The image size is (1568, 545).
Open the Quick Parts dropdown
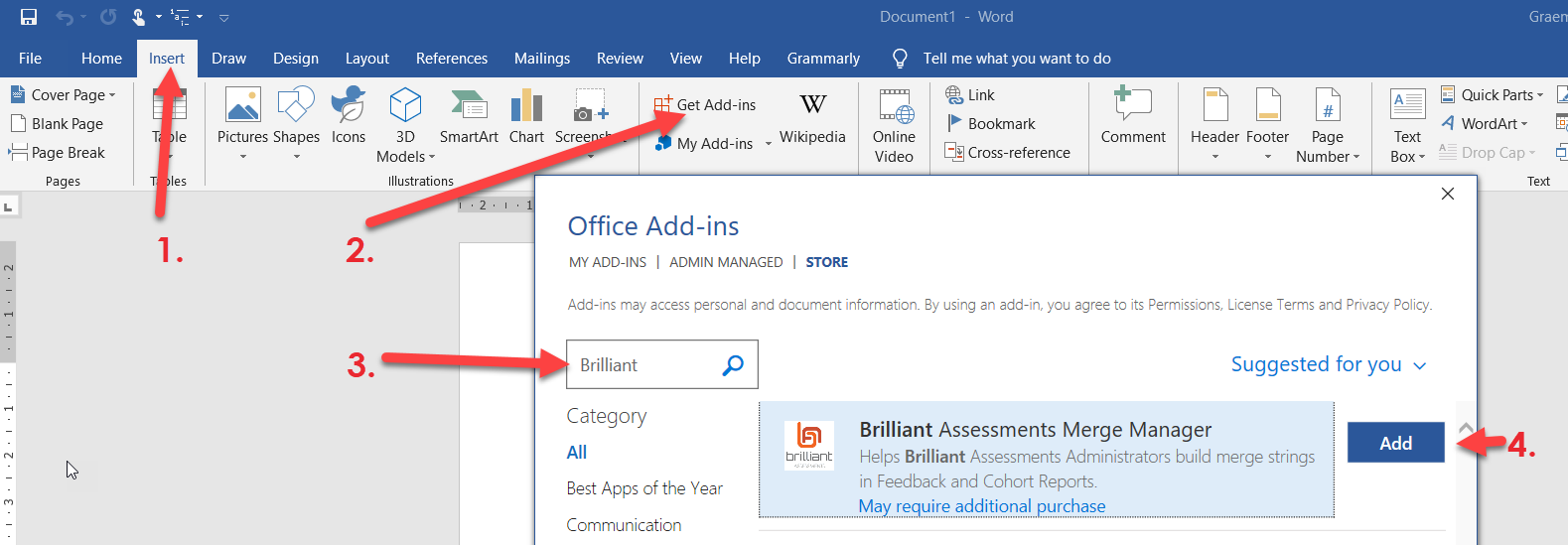pos(1500,95)
